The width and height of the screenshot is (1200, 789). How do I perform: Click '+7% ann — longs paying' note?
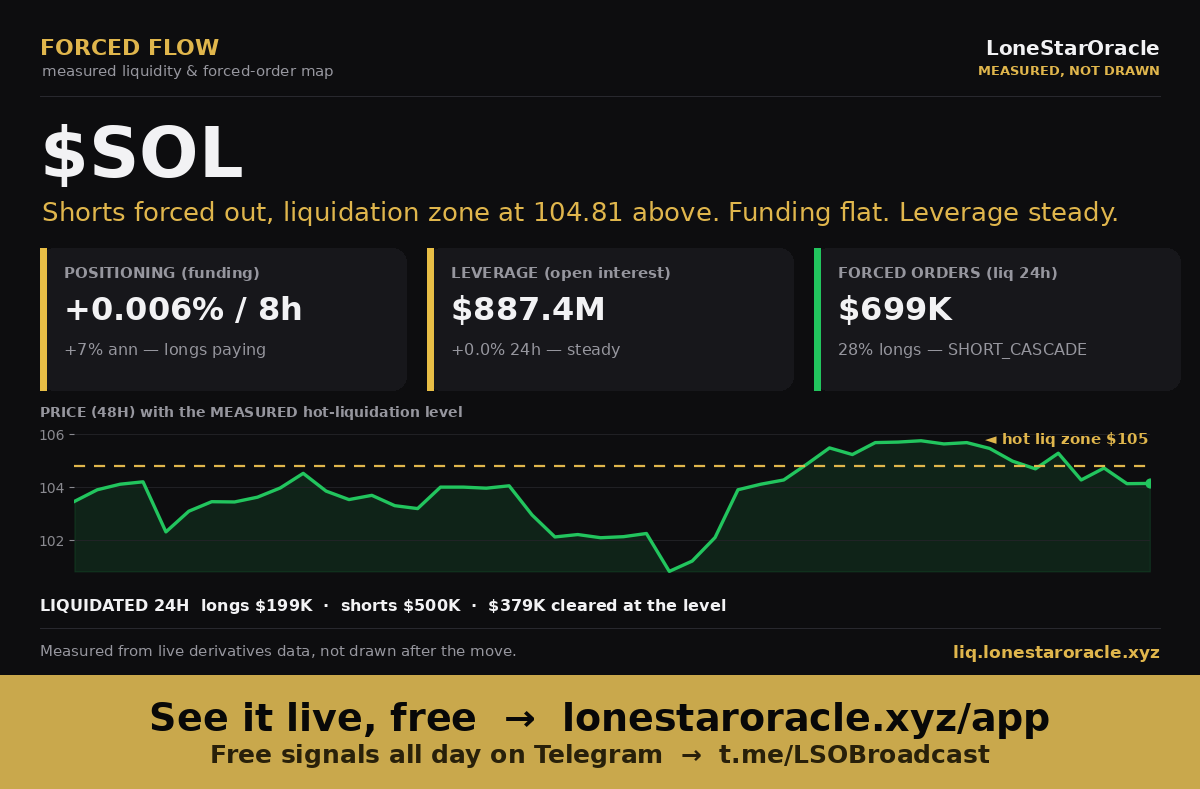click(x=165, y=350)
